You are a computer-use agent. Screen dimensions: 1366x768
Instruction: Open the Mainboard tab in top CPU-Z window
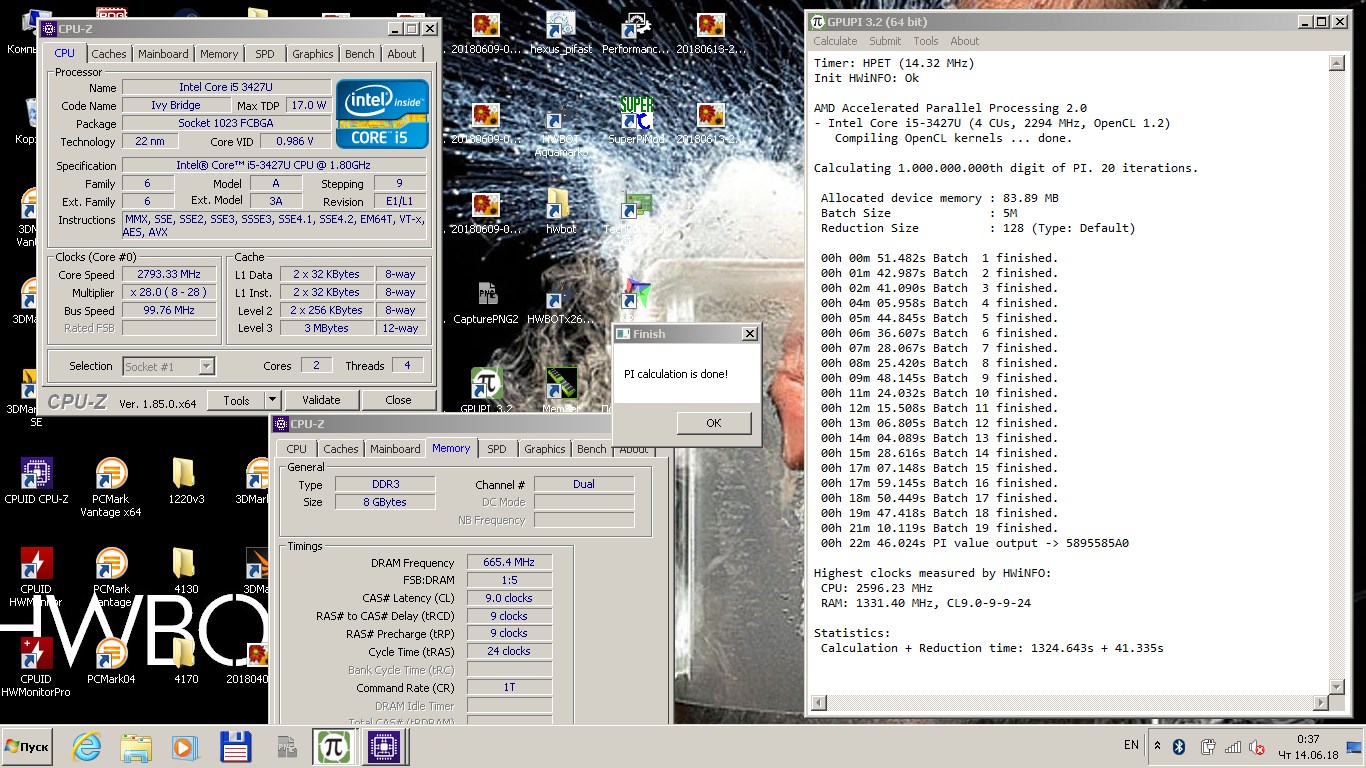(x=163, y=54)
